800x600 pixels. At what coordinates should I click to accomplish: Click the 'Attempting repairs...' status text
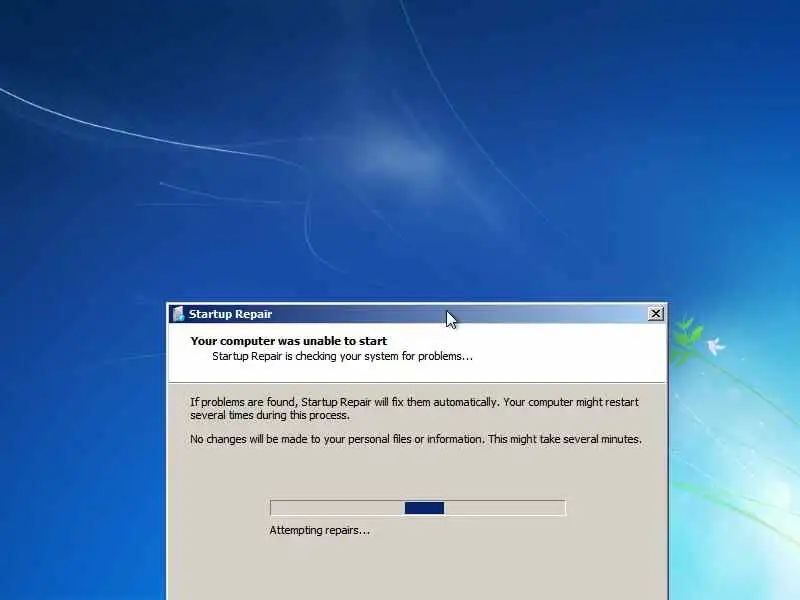pos(319,531)
